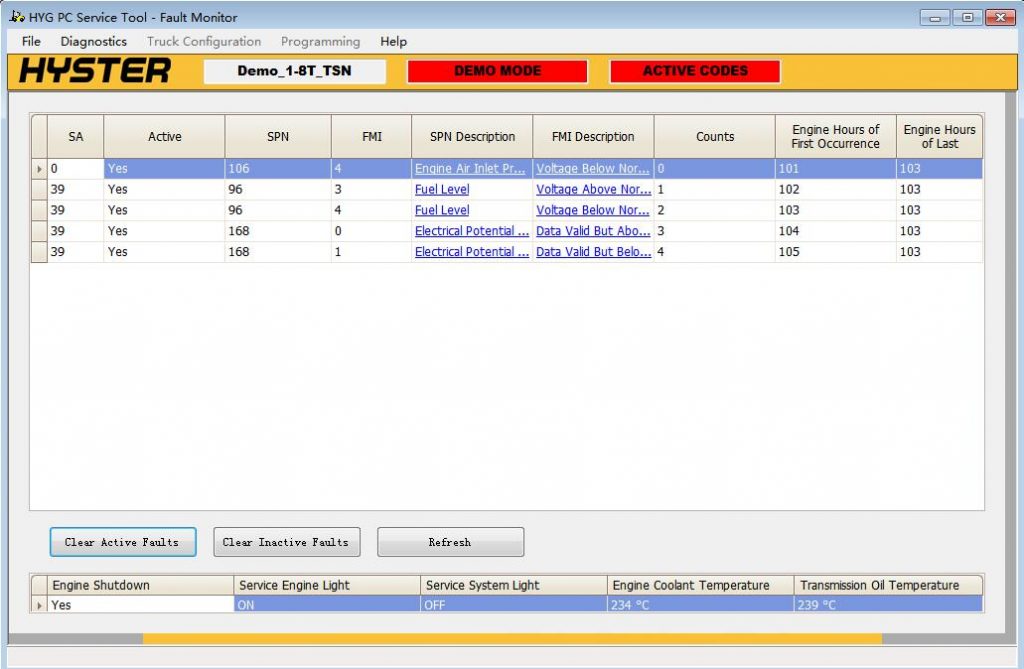The height and width of the screenshot is (669, 1024).
Task: Maximize the Fault Monitor window
Action: (968, 18)
